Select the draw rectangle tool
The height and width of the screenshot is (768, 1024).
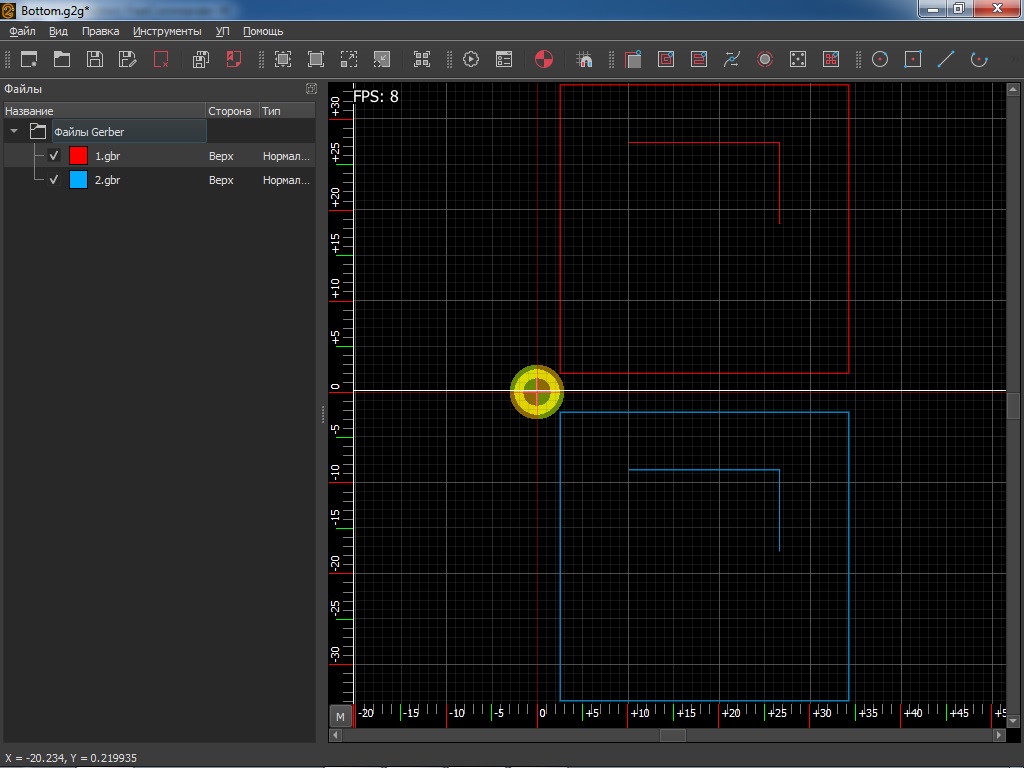pos(912,59)
